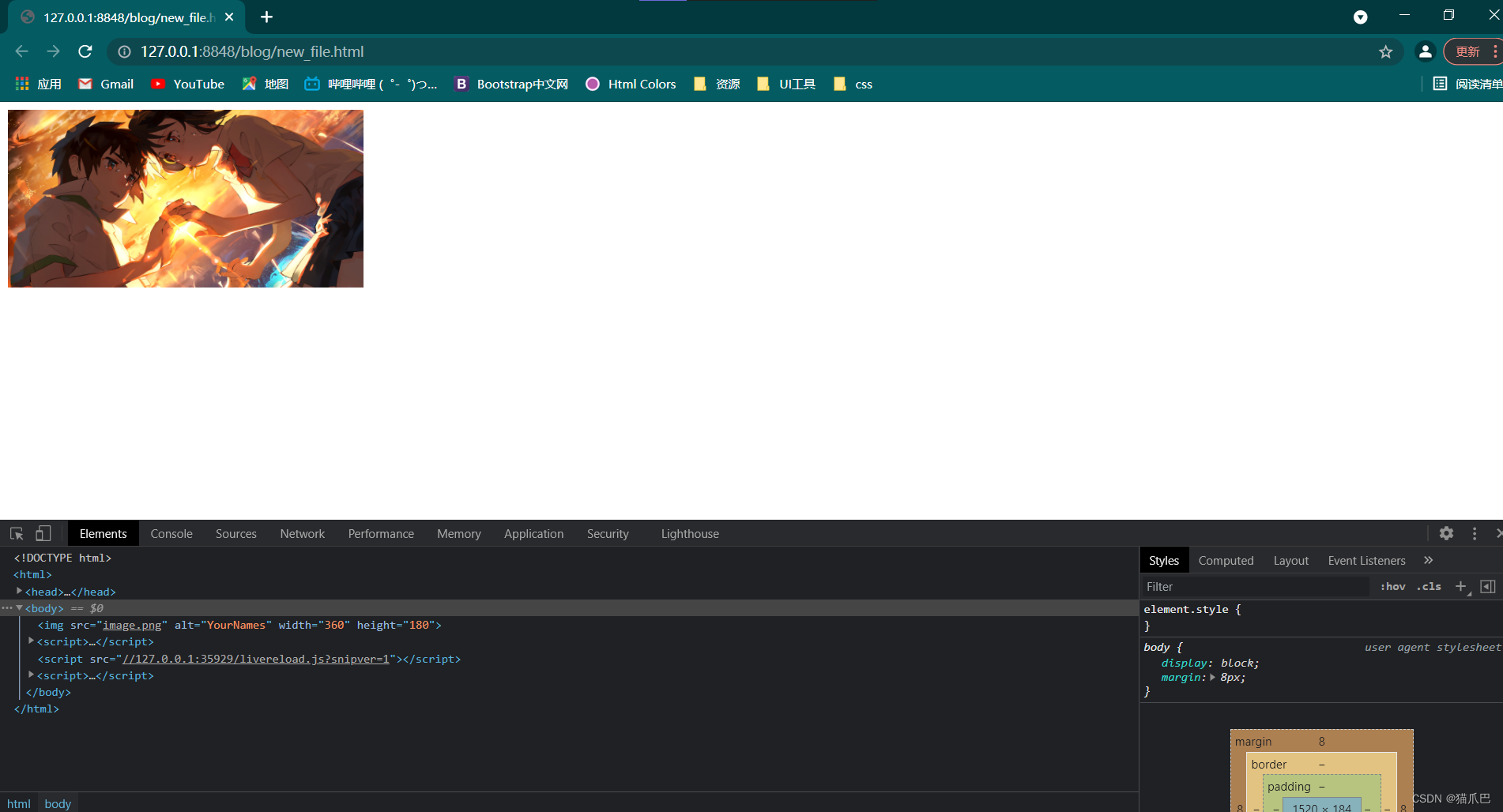Viewport: 1503px width, 812px height.
Task: Switch to the Application tab
Action: pos(534,534)
